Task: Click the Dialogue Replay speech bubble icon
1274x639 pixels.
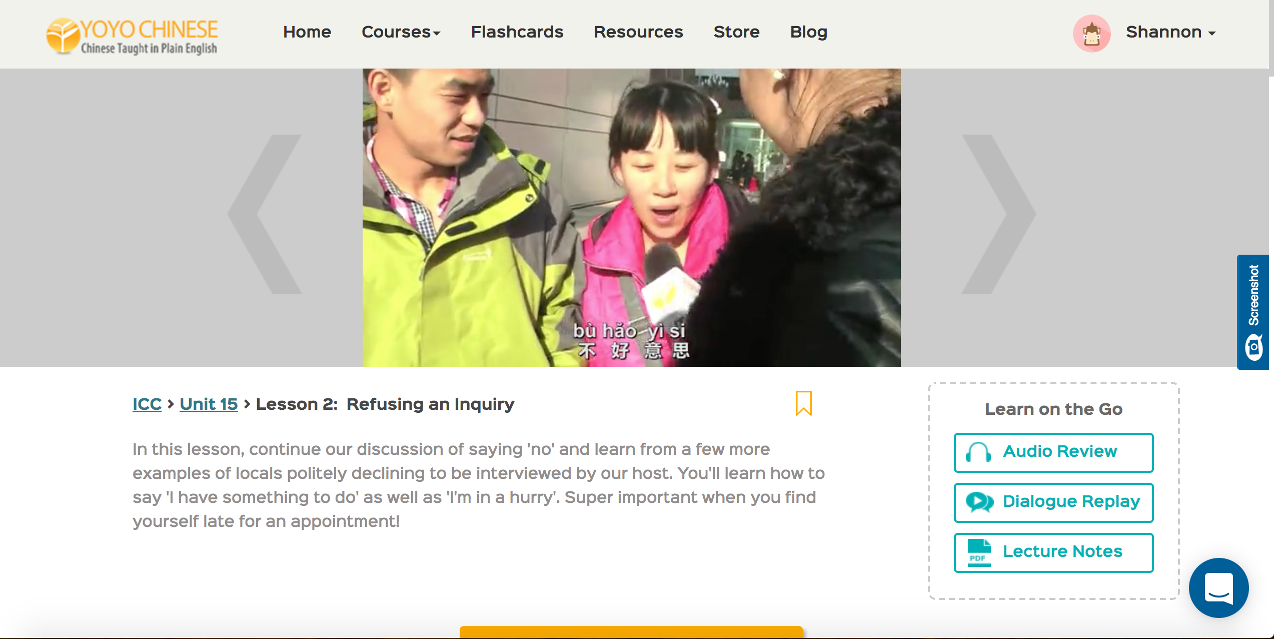Action: pyautogui.click(x=979, y=502)
